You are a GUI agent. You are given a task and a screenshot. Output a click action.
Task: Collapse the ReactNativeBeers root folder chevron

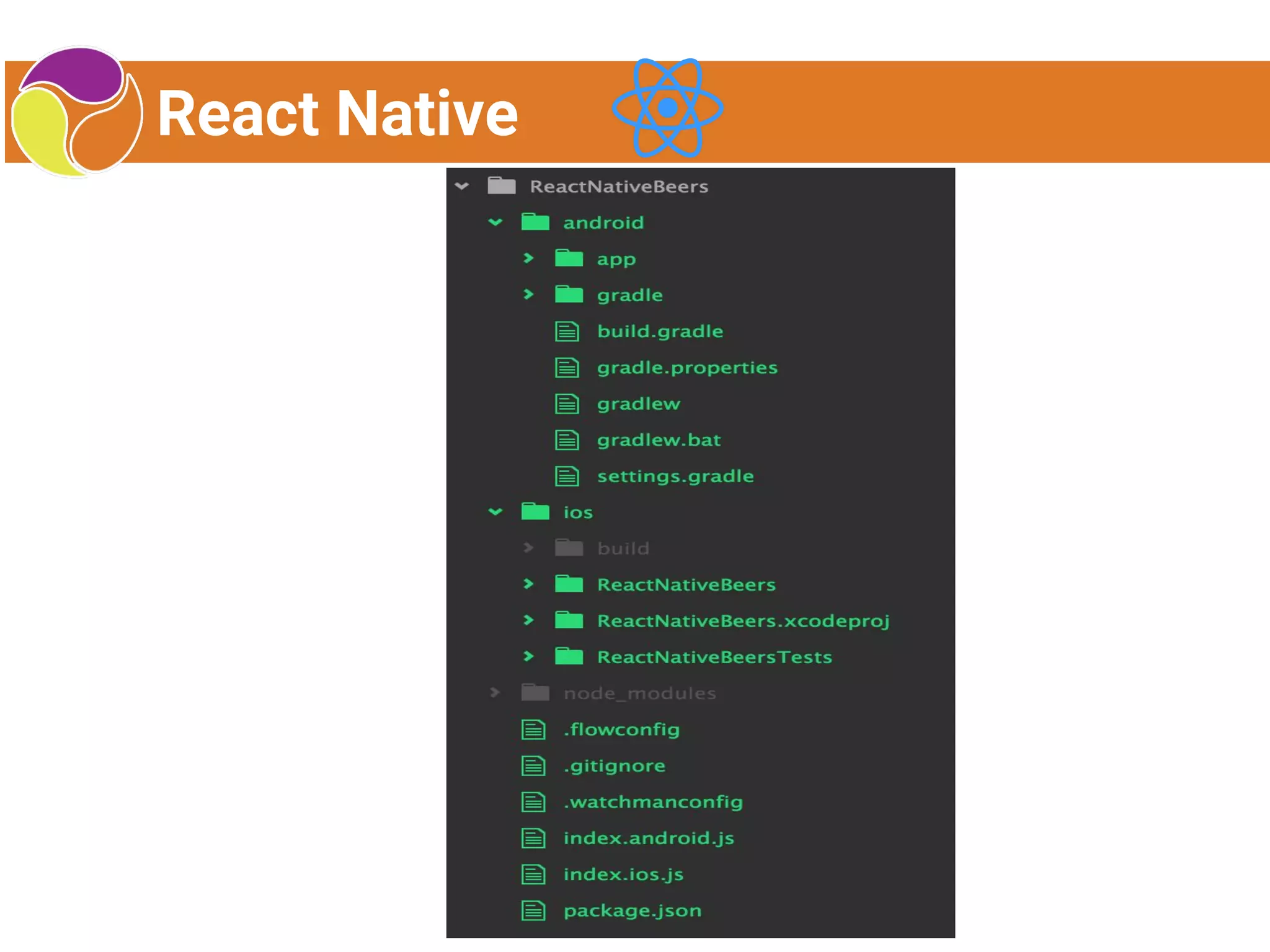(x=462, y=186)
